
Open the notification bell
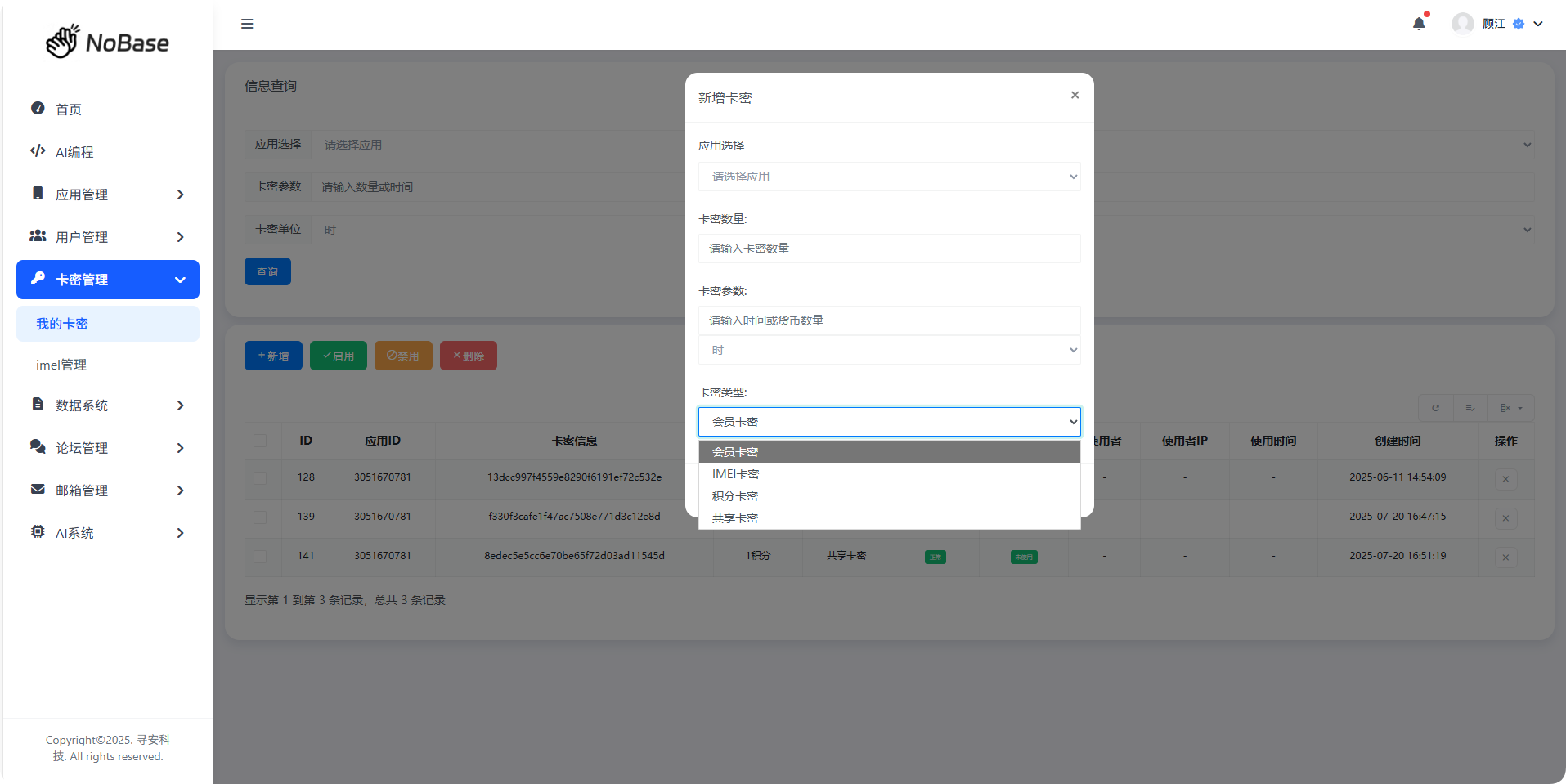(x=1419, y=24)
